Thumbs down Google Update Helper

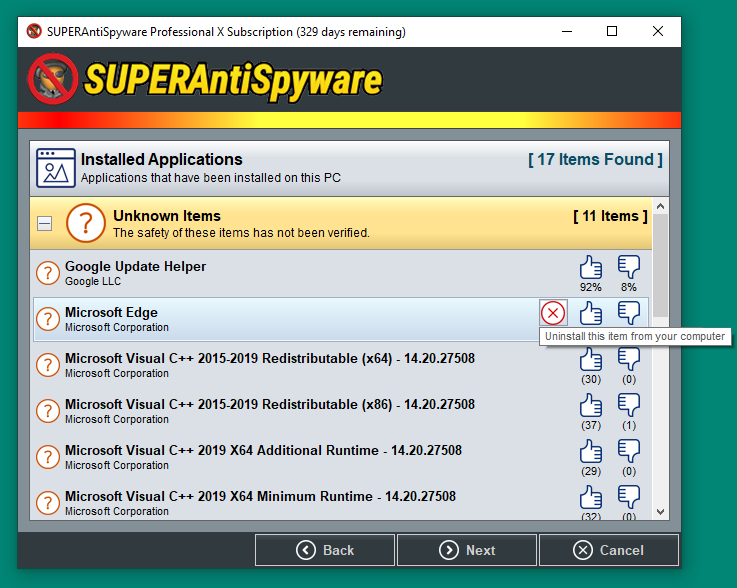coord(629,267)
